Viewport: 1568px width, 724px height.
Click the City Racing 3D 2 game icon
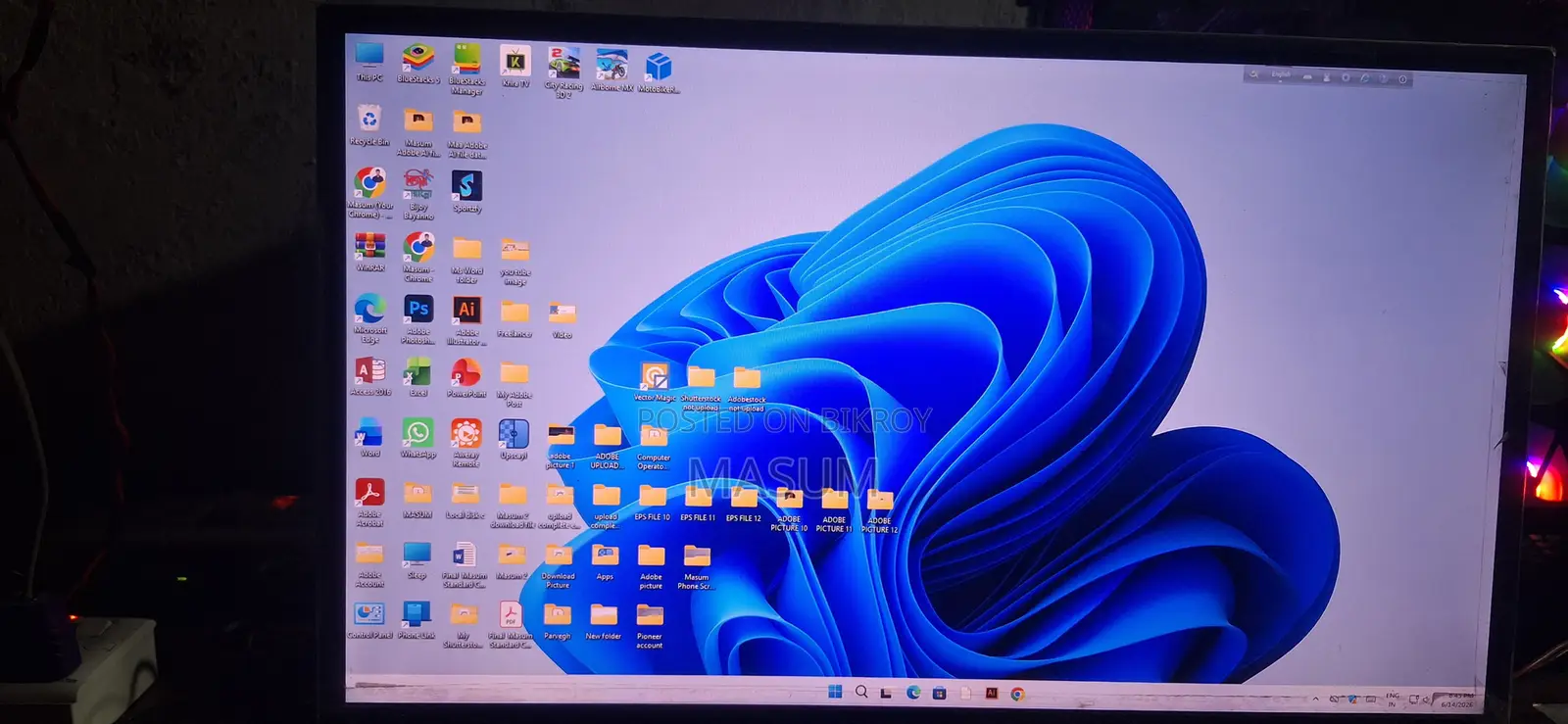563,72
